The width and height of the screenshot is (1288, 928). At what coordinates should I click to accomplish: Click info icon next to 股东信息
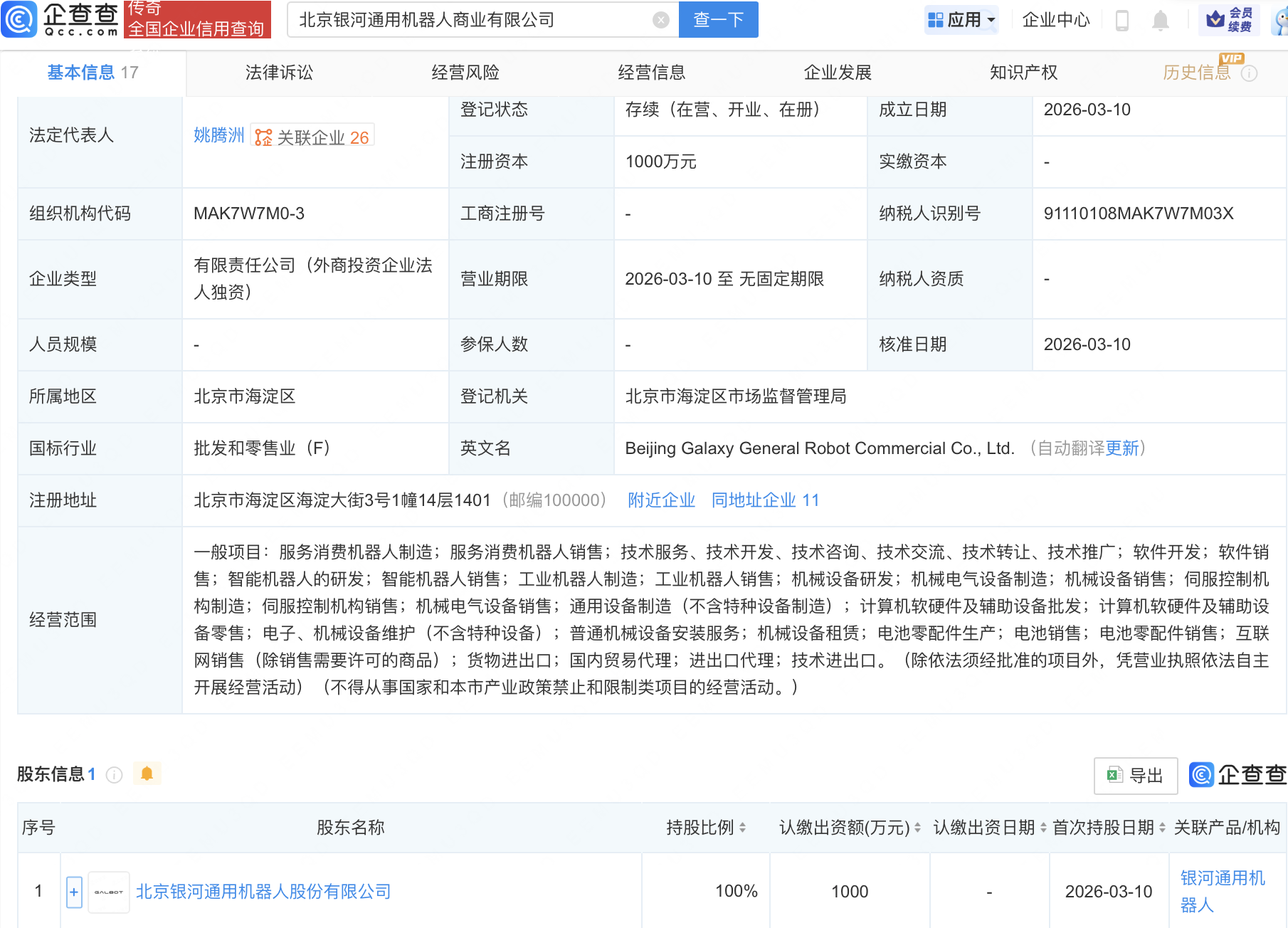pos(114,775)
